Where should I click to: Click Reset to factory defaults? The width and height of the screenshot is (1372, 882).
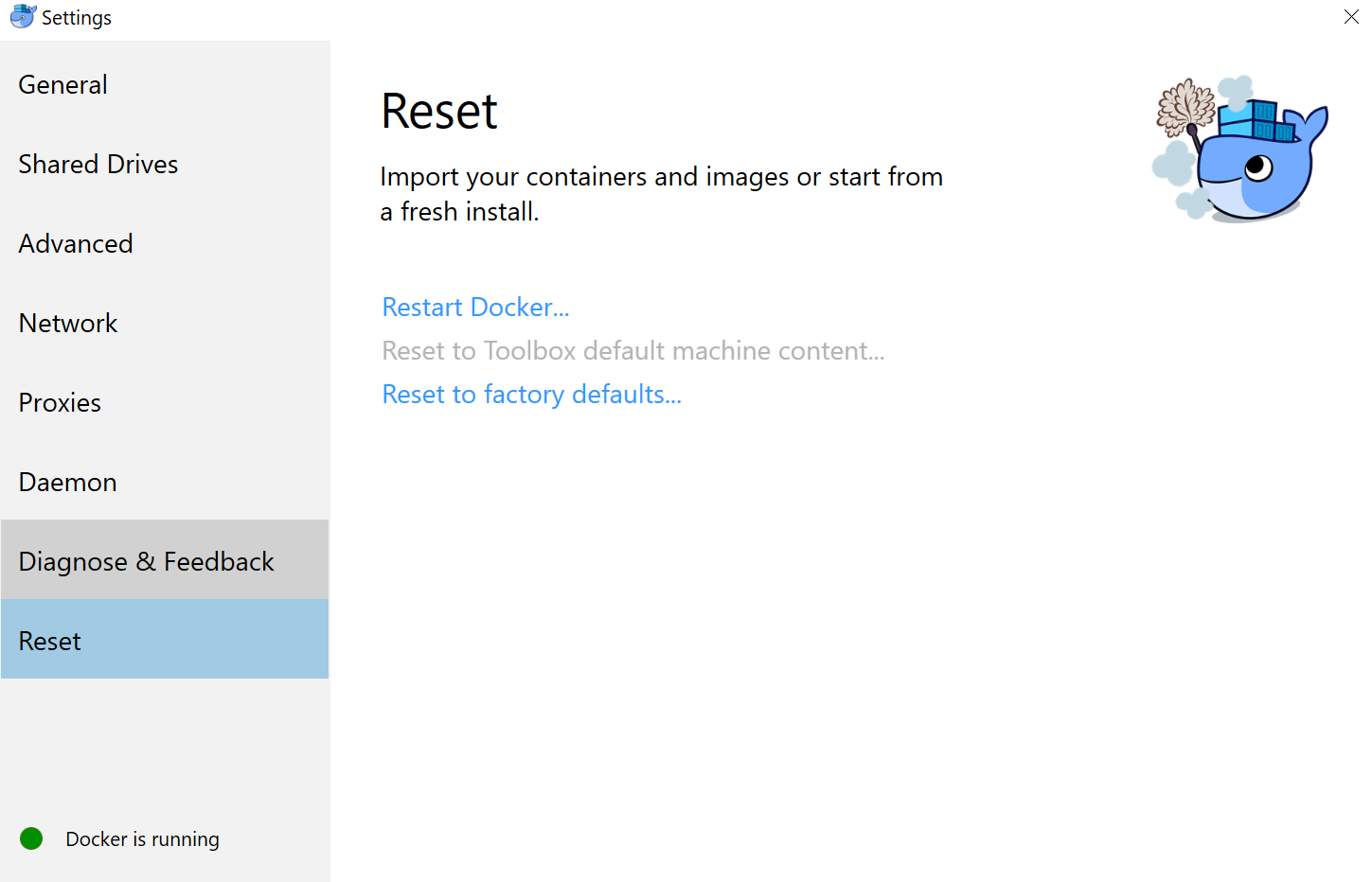coord(531,394)
